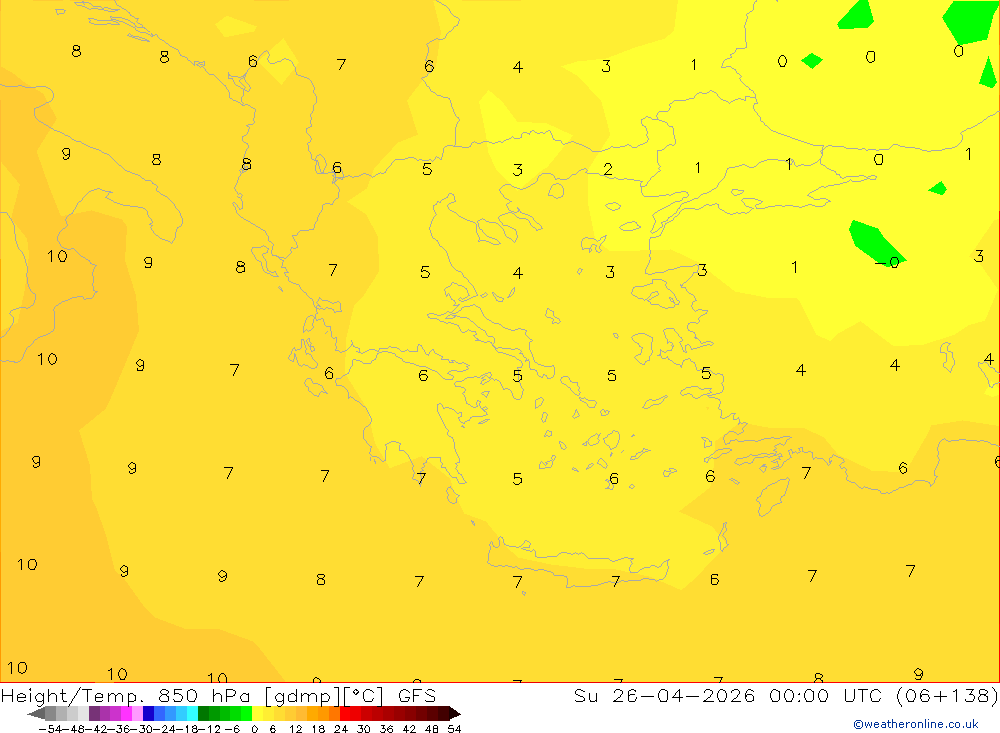Click the bright red swatch above the 24 label

(x=345, y=713)
